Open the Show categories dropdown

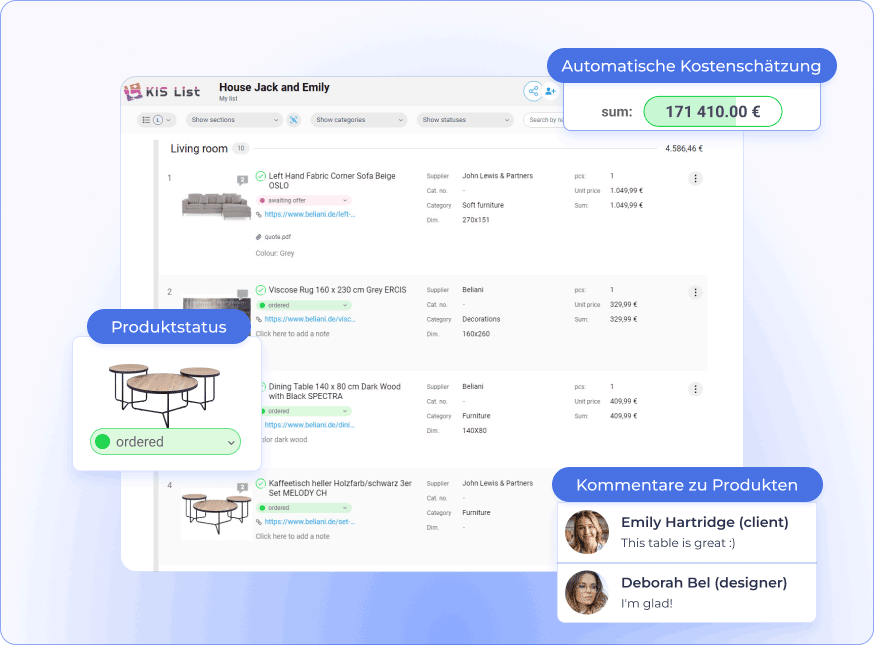(359, 120)
